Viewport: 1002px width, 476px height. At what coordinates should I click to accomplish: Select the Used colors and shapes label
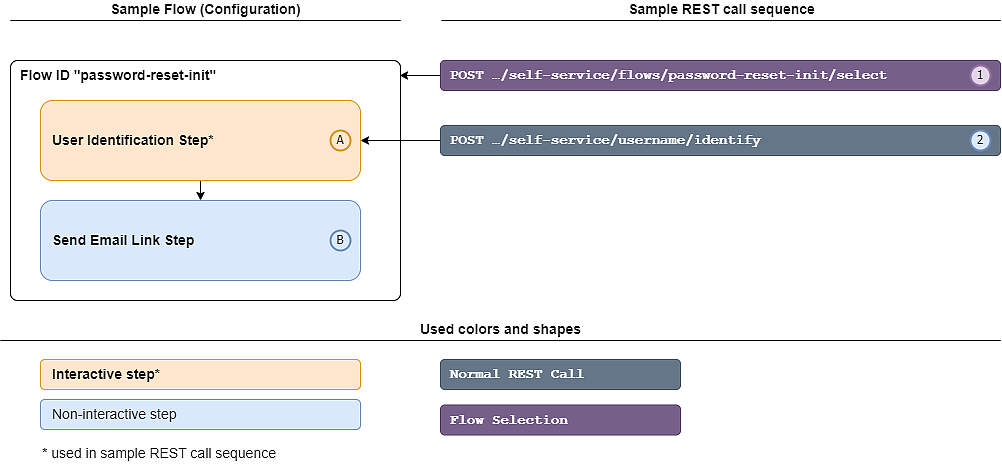coord(500,329)
